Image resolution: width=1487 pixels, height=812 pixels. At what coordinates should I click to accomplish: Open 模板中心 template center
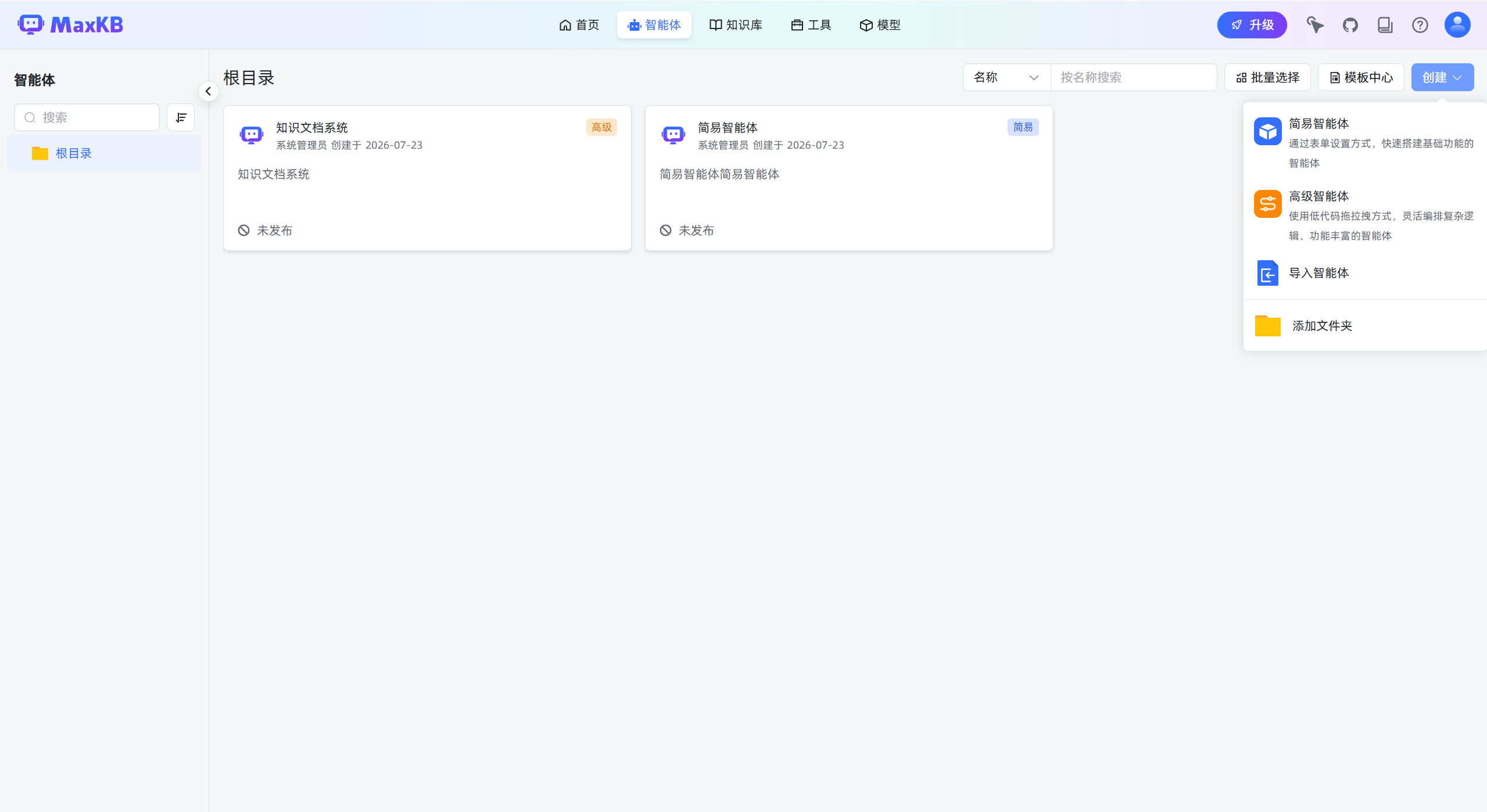tap(1361, 77)
